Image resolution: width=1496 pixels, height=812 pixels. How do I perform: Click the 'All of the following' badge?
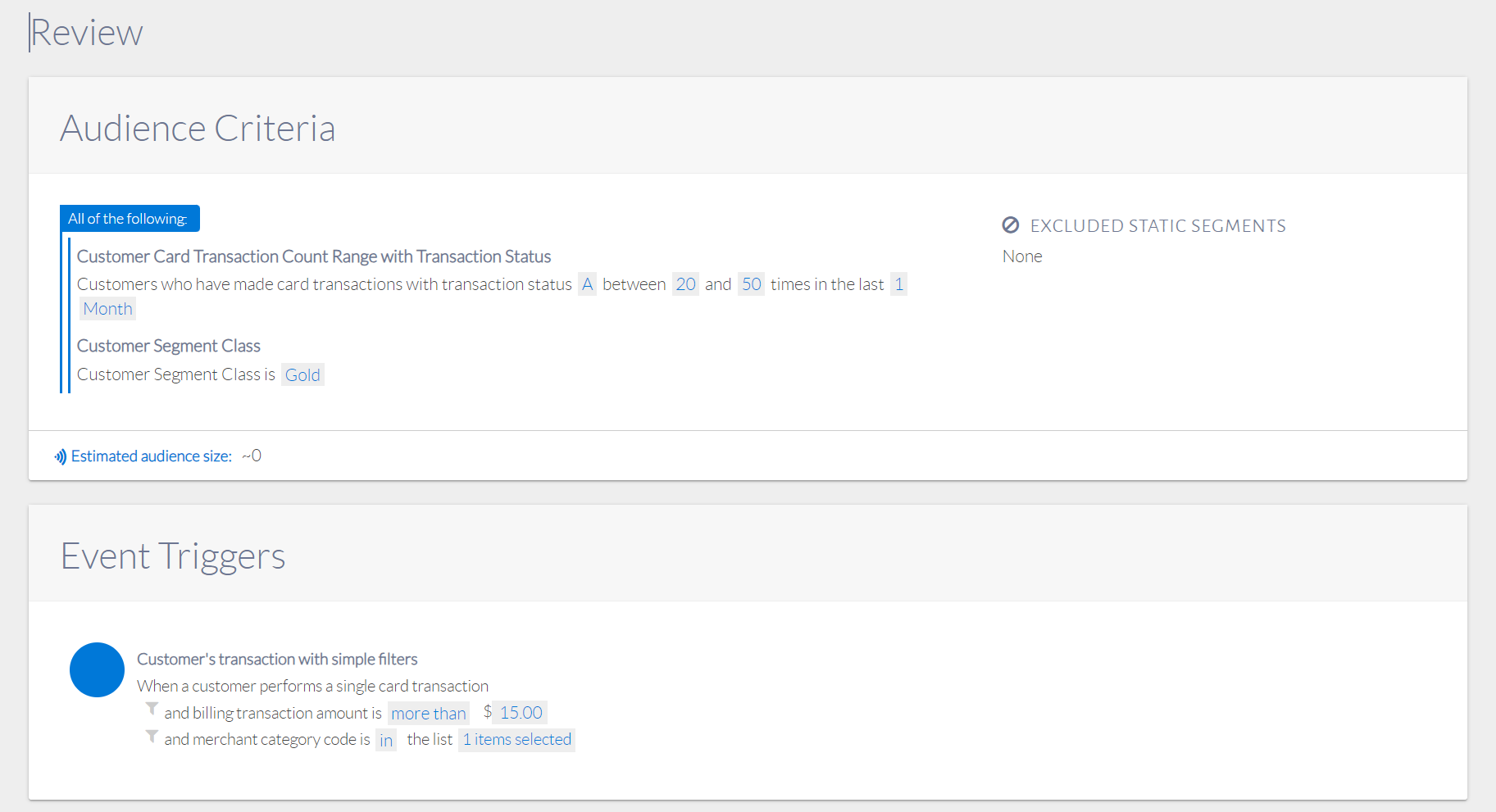pyautogui.click(x=129, y=219)
